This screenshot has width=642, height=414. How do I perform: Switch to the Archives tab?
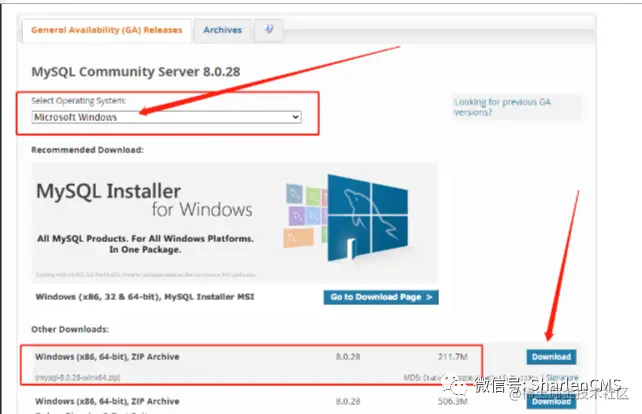[223, 30]
